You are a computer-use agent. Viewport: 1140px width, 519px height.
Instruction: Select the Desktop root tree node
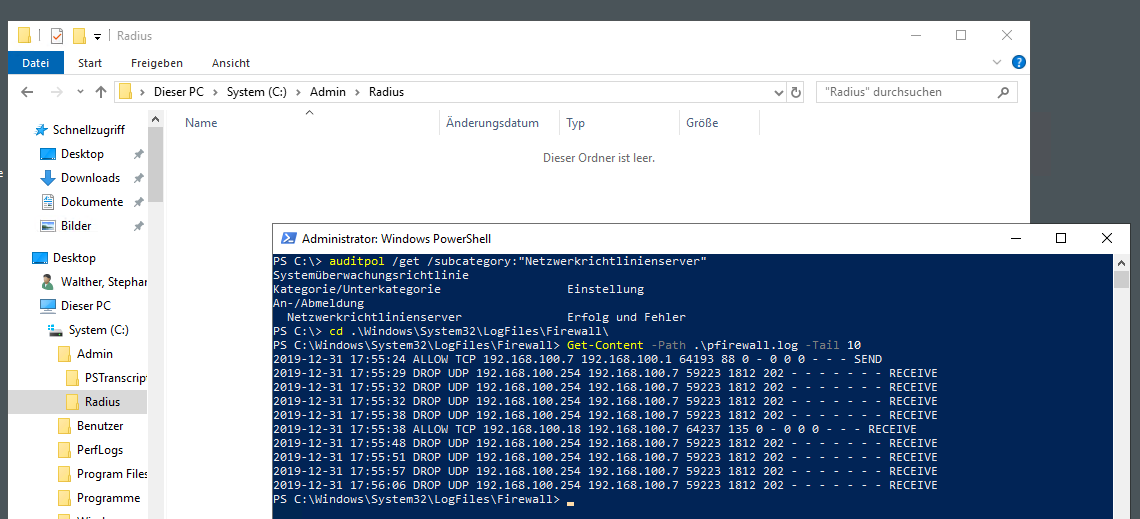pyautogui.click(x=74, y=258)
